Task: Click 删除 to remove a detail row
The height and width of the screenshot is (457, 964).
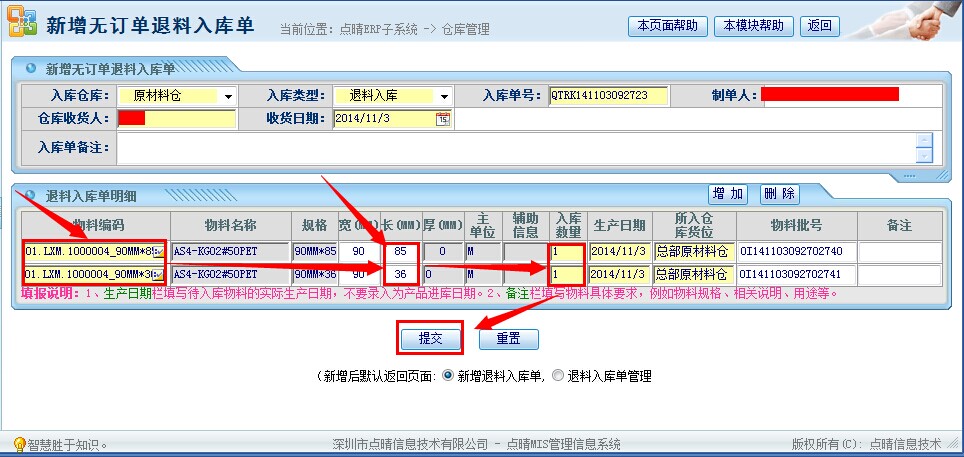Action: click(779, 193)
